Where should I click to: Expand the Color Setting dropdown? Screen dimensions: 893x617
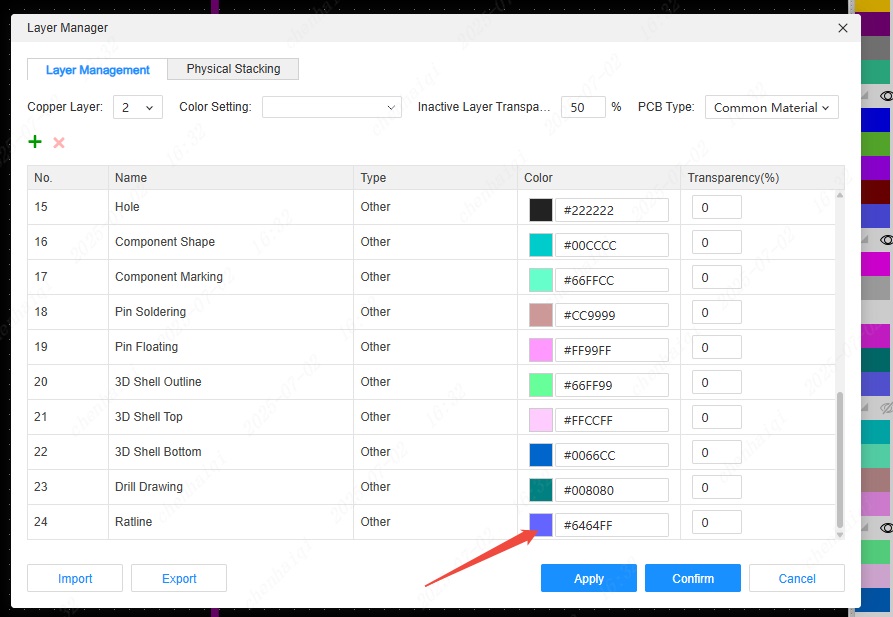331,107
